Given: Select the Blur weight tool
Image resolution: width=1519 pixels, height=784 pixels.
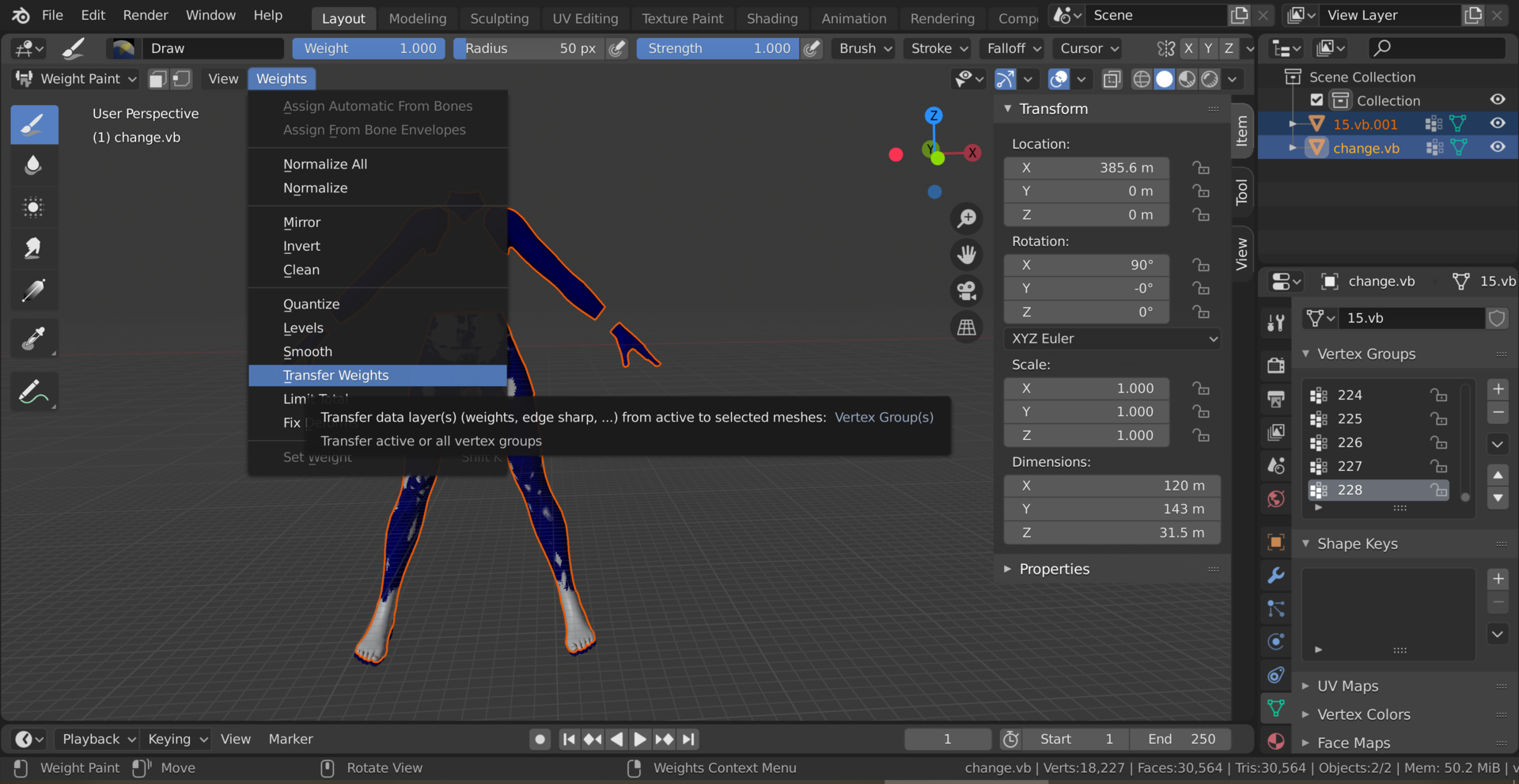Looking at the screenshot, I should point(34,165).
